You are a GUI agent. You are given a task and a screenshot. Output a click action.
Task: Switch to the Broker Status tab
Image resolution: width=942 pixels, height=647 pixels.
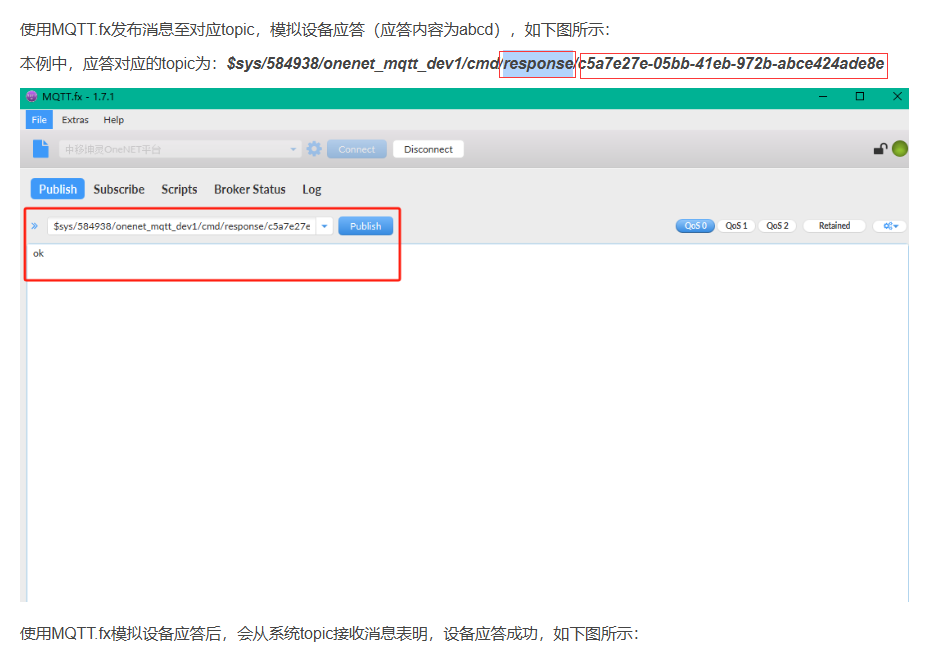click(249, 189)
